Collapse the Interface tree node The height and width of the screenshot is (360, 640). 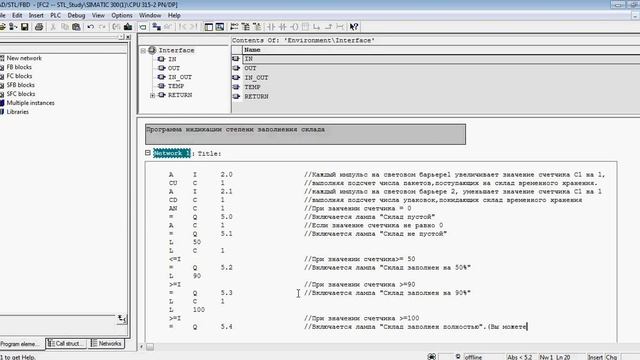tap(143, 51)
